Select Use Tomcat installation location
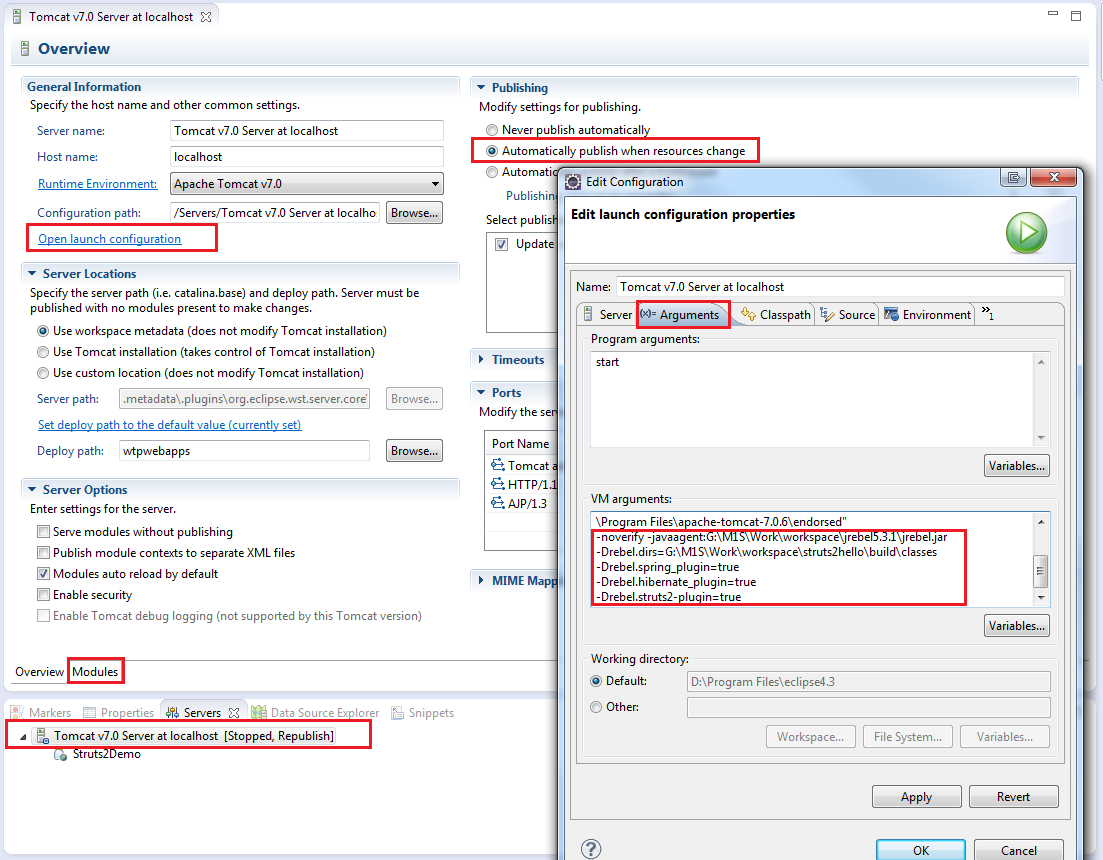The height and width of the screenshot is (860, 1103). coord(44,352)
